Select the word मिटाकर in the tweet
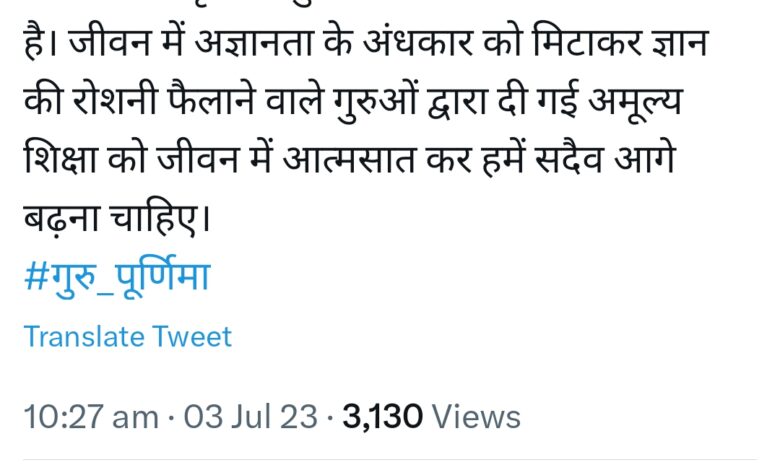 pos(586,42)
